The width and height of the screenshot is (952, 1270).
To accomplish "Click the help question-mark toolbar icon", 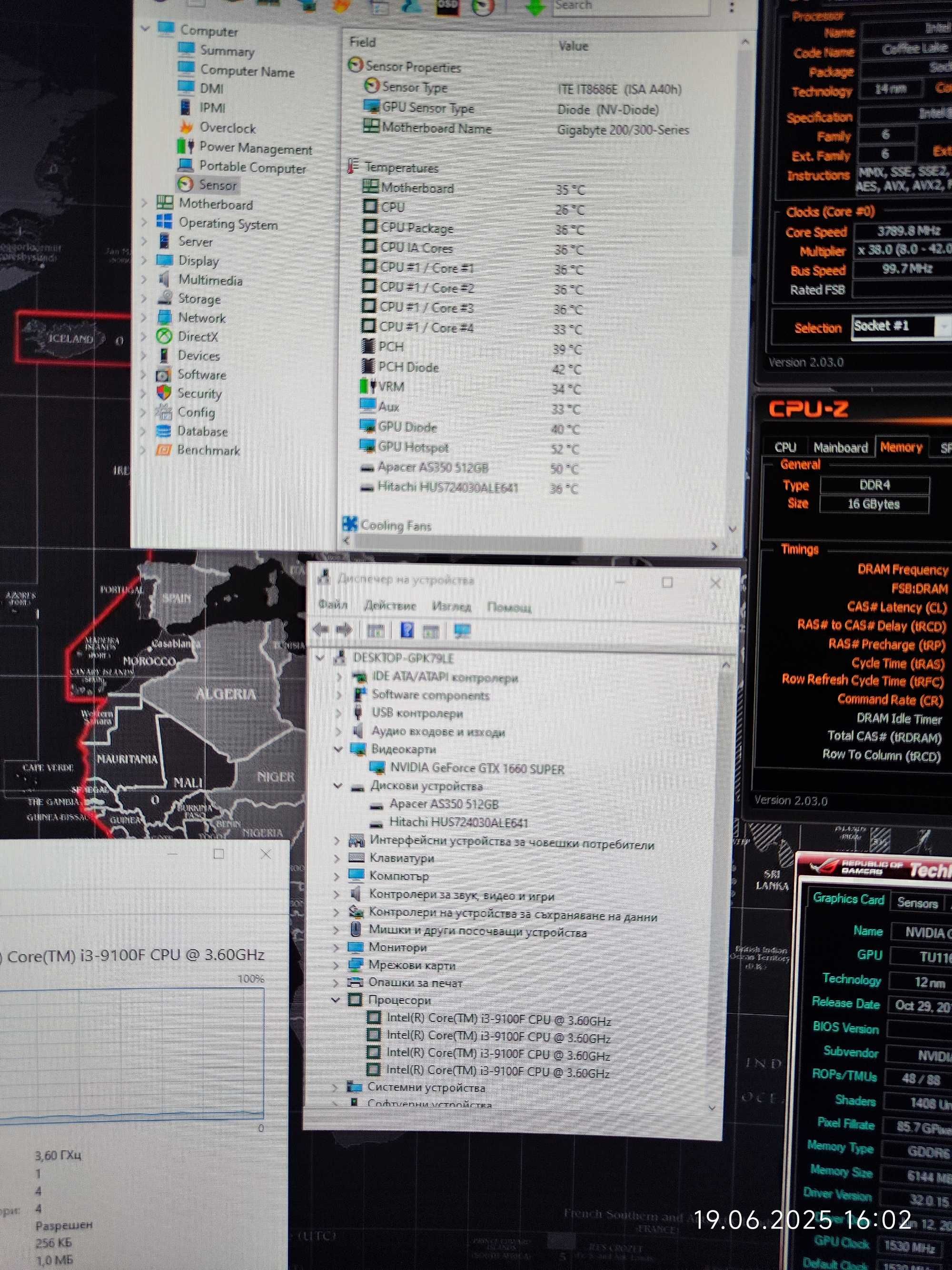I will (407, 630).
